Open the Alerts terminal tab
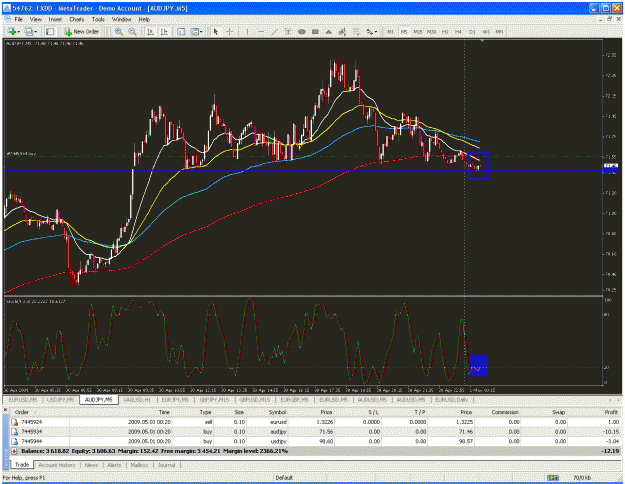The height and width of the screenshot is (484, 625). pyautogui.click(x=114, y=465)
